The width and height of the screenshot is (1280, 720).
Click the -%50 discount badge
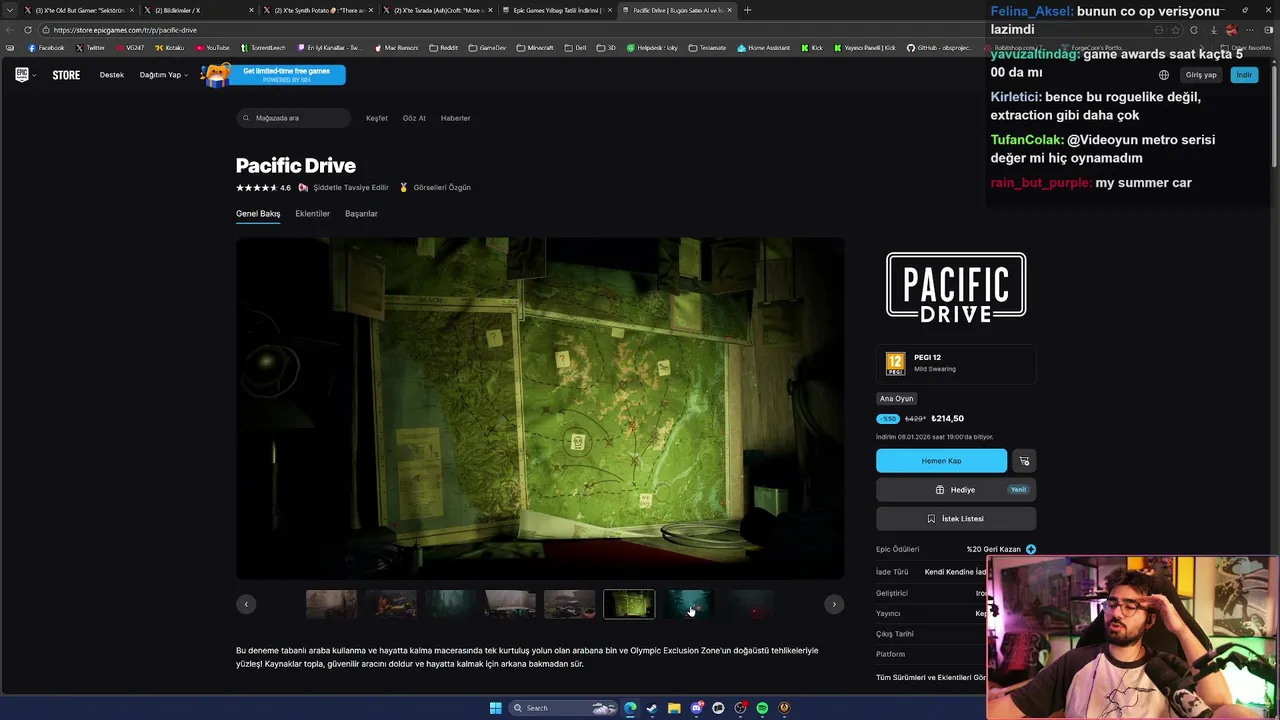(888, 419)
